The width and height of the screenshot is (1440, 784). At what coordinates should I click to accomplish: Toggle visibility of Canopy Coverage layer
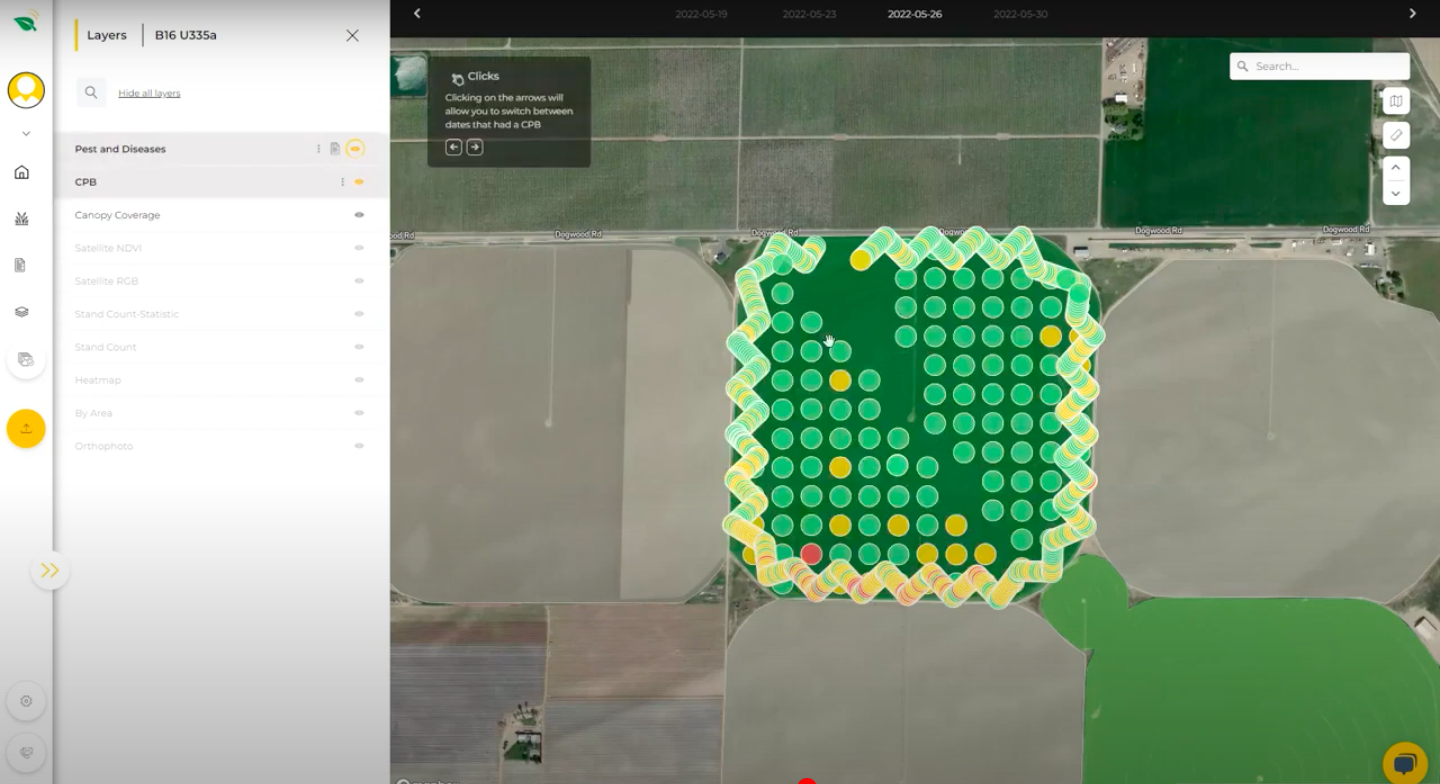tap(359, 215)
